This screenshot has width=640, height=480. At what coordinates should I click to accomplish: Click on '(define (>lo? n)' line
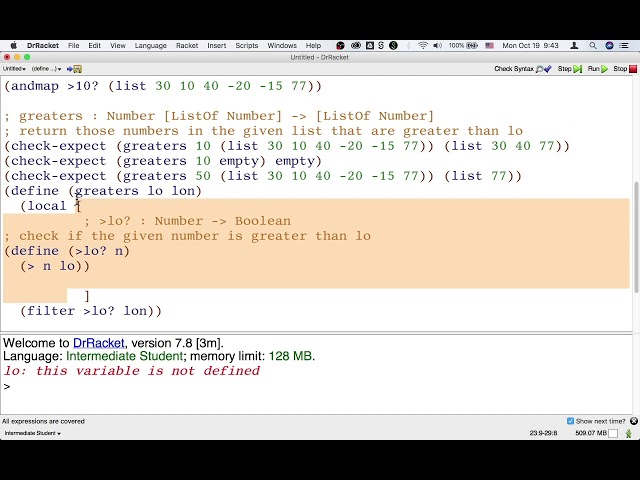(67, 251)
